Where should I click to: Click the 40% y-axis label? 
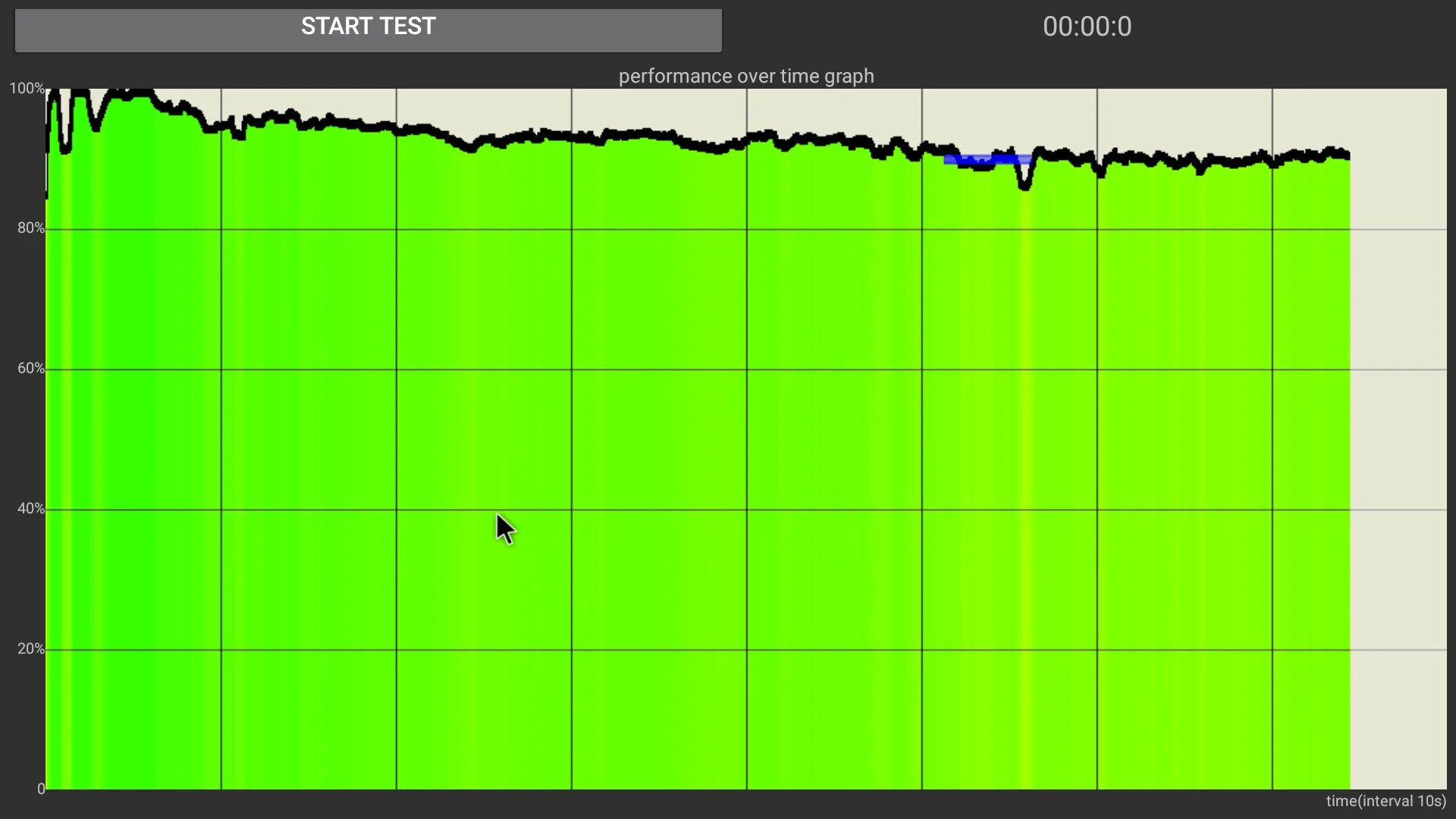click(31, 509)
